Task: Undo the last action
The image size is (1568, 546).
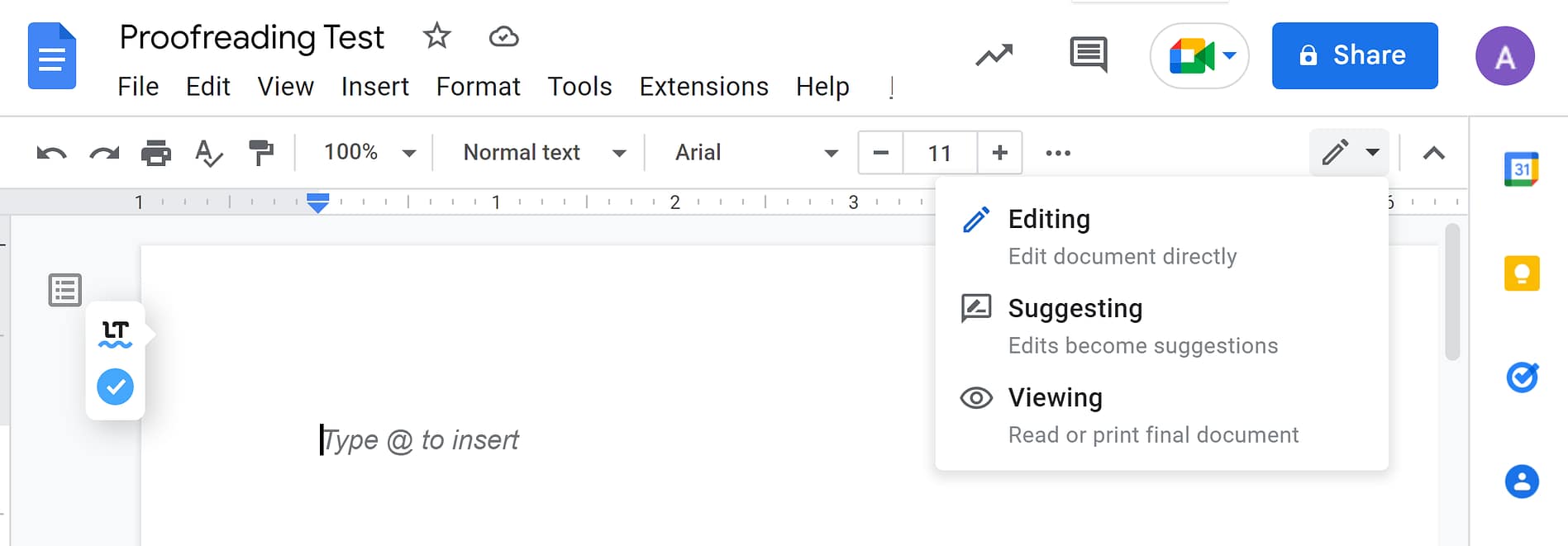Action: point(51,153)
